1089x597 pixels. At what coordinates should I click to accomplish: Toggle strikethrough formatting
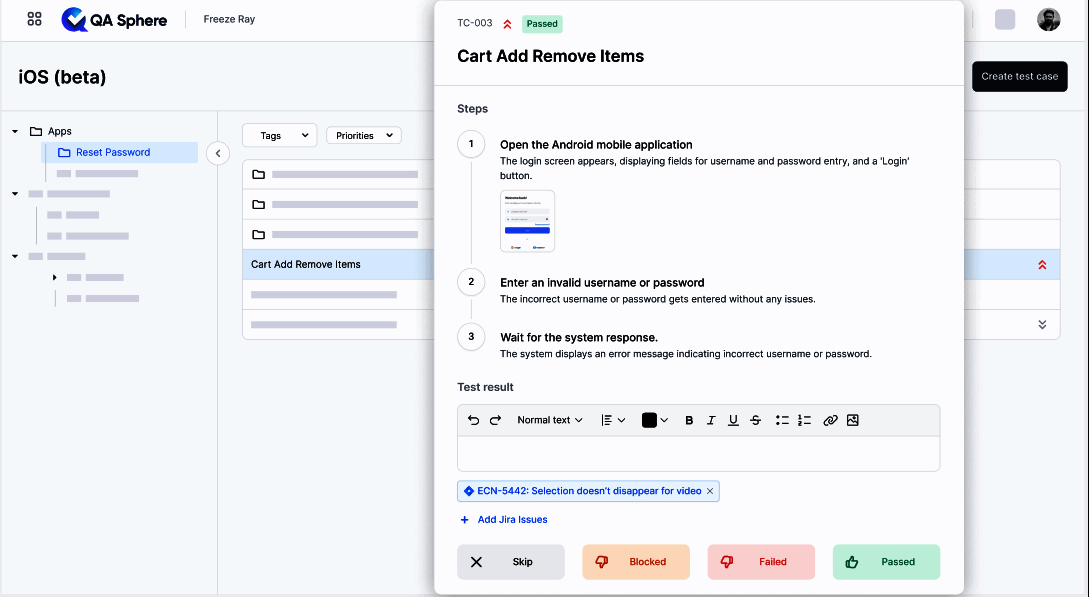(x=755, y=421)
